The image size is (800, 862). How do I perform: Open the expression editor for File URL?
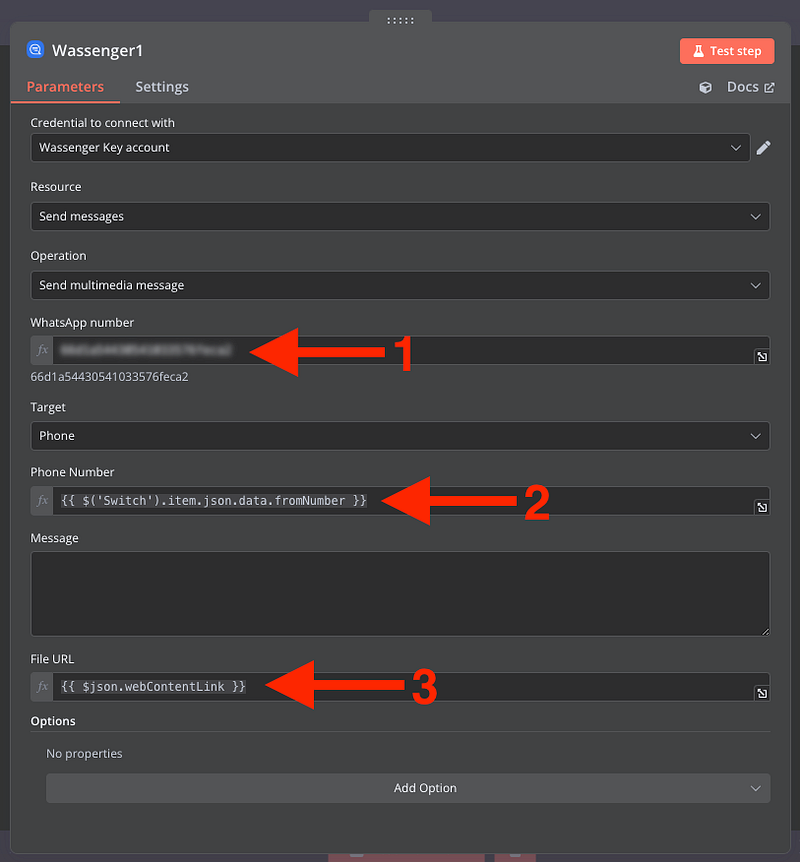pos(761,693)
